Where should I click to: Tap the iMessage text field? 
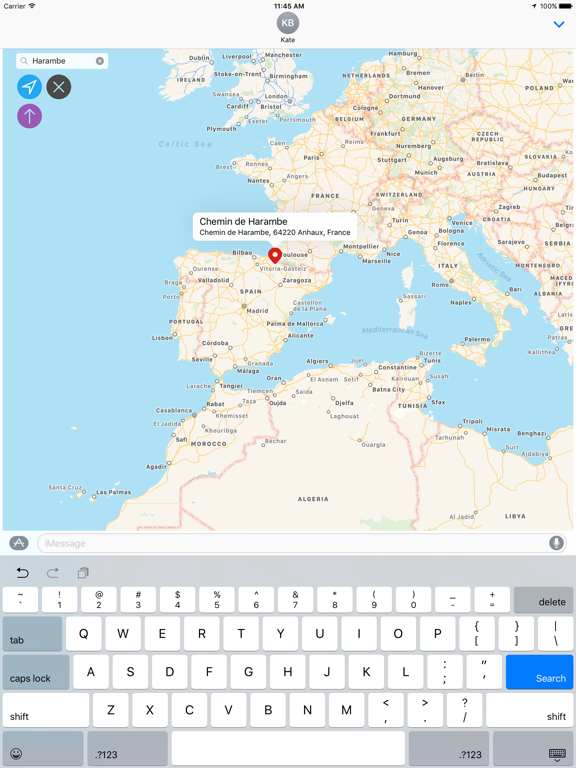[x=302, y=543]
